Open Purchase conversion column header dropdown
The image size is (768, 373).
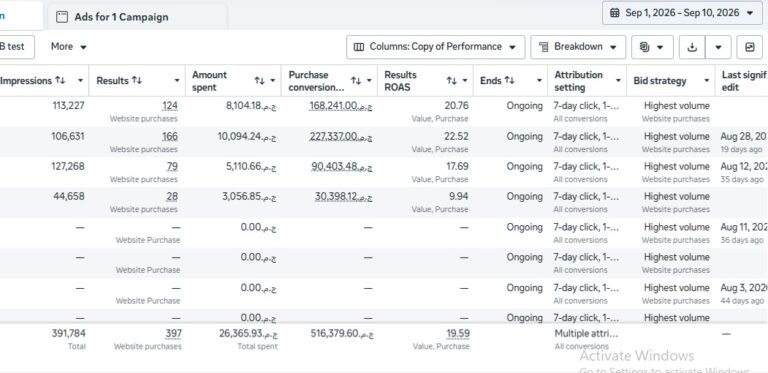click(369, 81)
